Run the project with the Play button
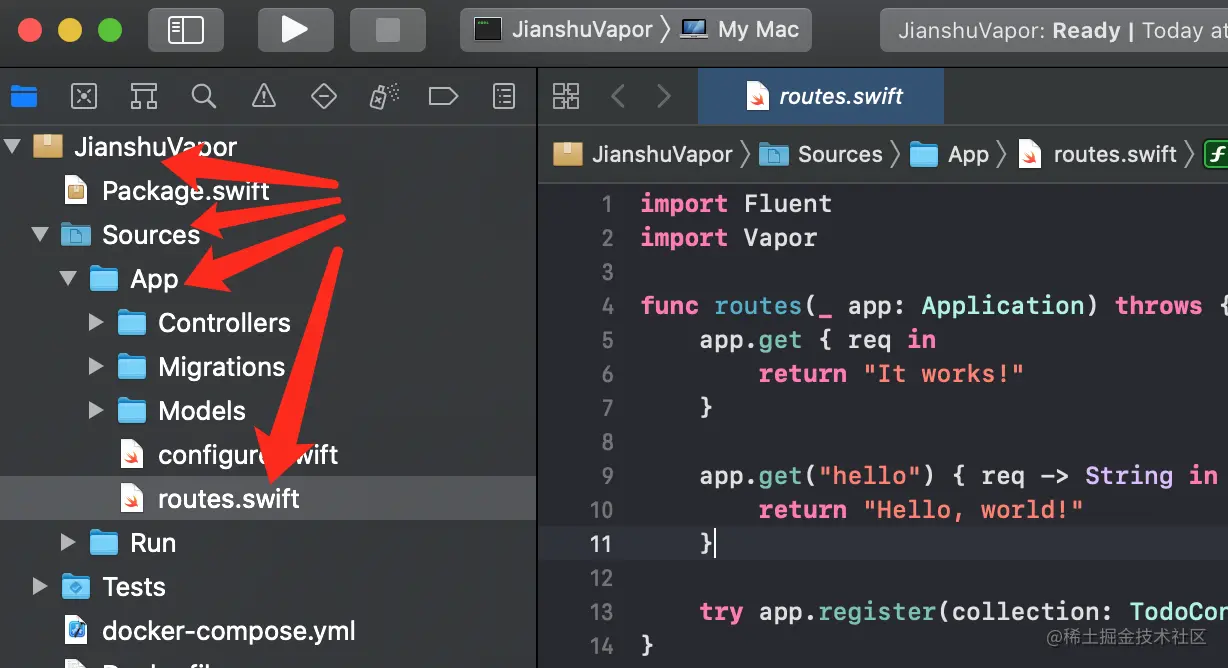1228x668 pixels. (x=295, y=29)
